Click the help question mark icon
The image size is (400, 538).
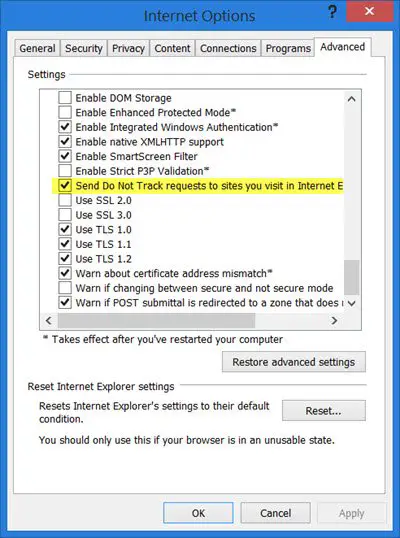332,12
